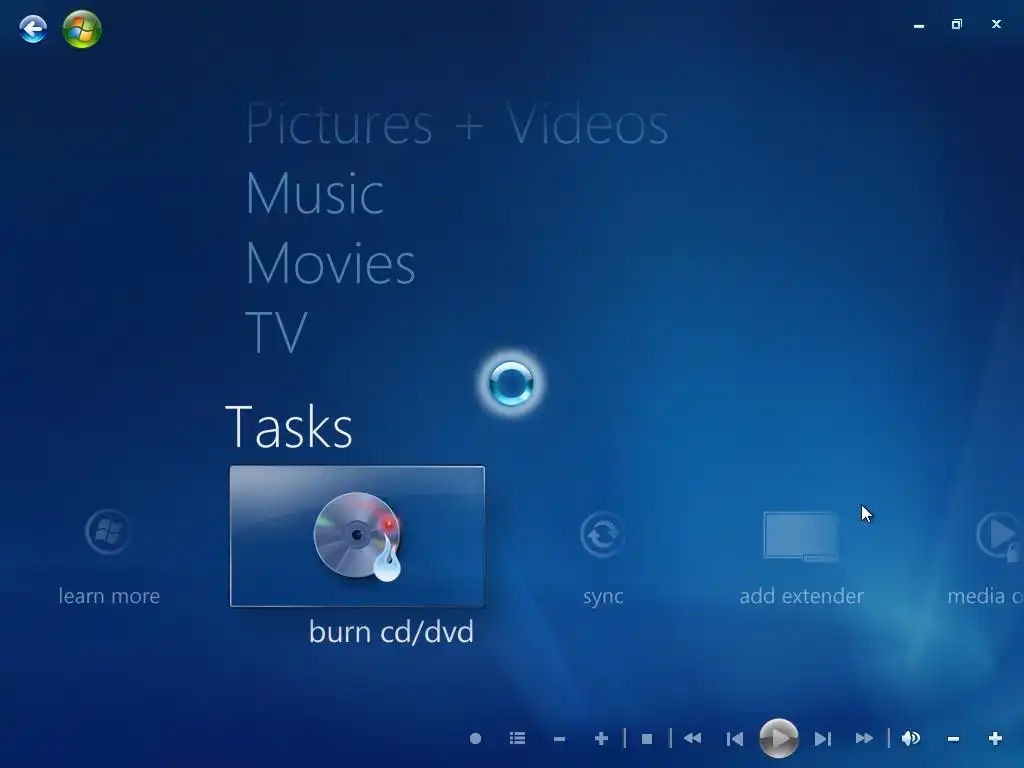Skip to previous track
Viewport: 1024px width, 768px height.
pos(735,739)
